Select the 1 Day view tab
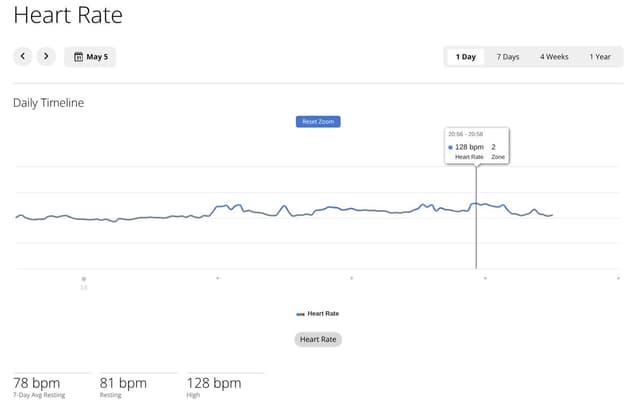Viewport: 640px width, 411px height. (465, 57)
